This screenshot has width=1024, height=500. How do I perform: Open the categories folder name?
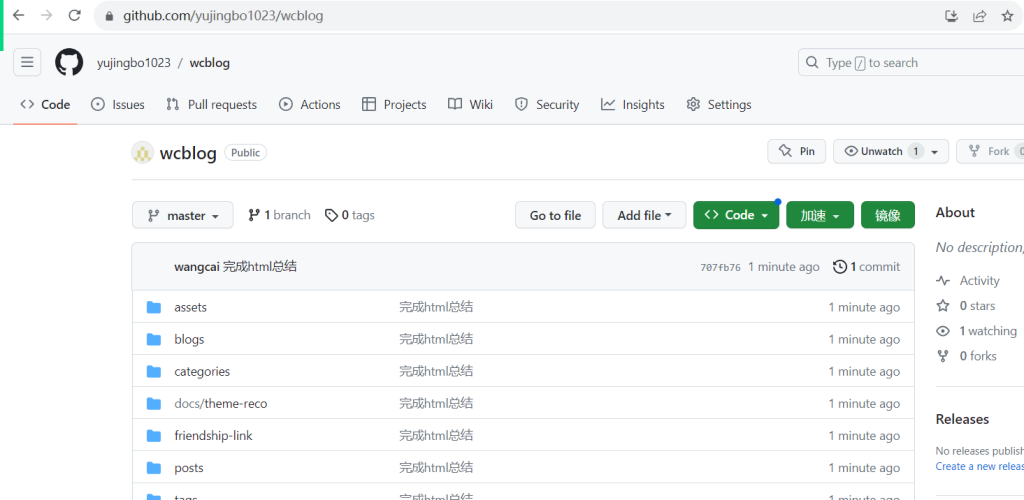point(202,371)
